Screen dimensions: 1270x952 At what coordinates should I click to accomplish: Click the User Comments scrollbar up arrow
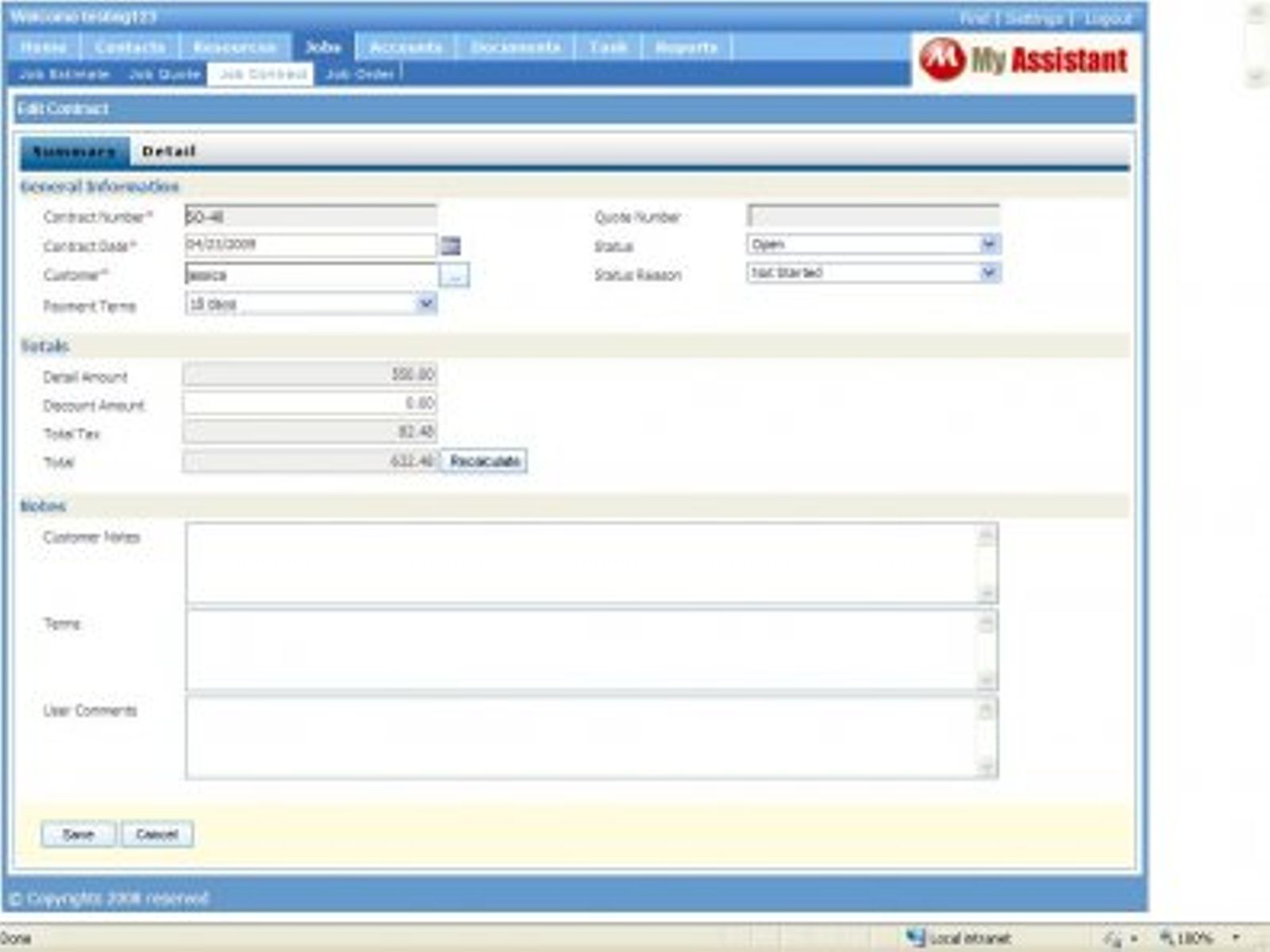(x=987, y=709)
